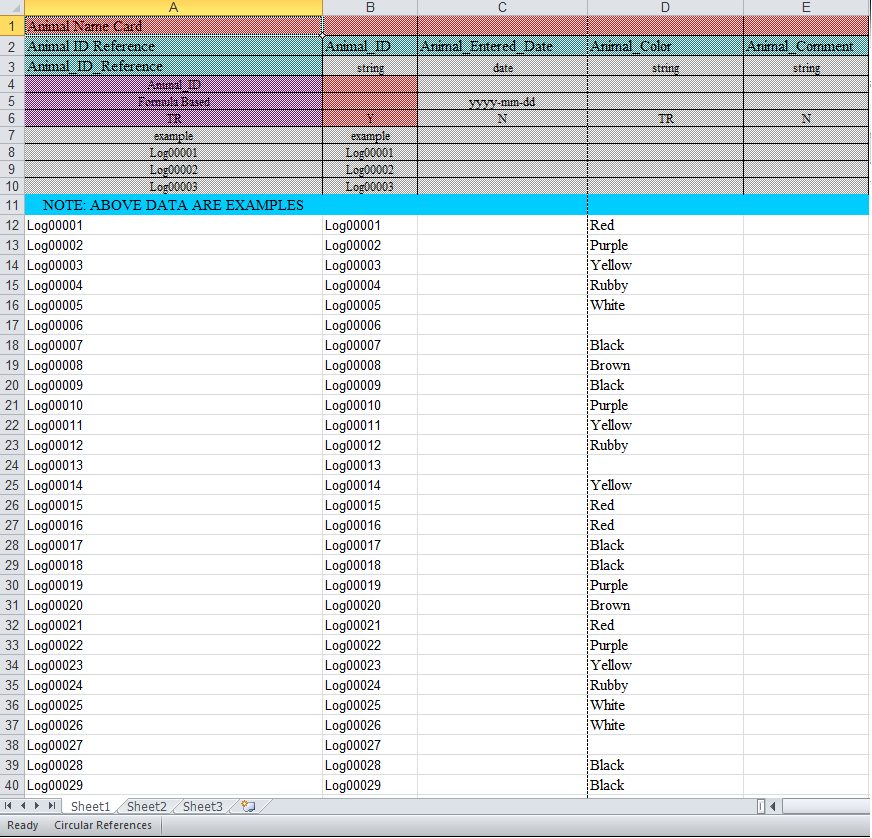Select row 25 header
Image resolution: width=872 pixels, height=838 pixels.
[x=12, y=485]
